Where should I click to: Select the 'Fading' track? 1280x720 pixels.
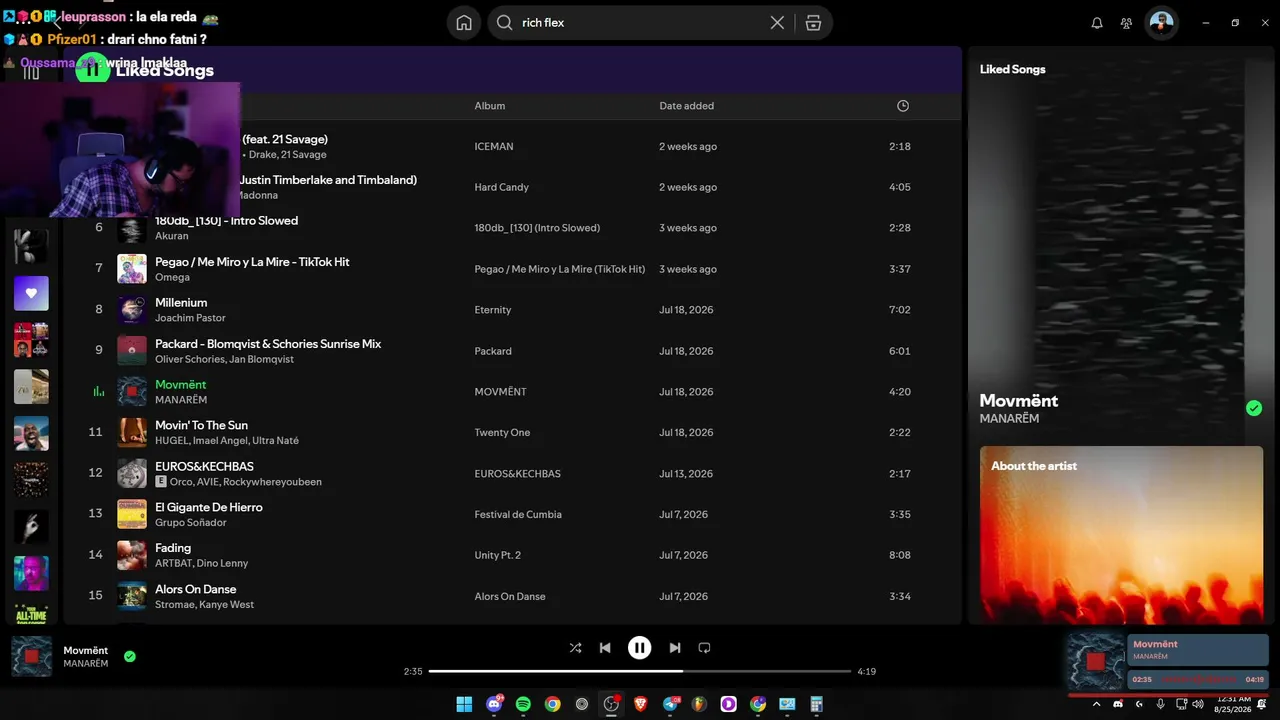coord(173,549)
